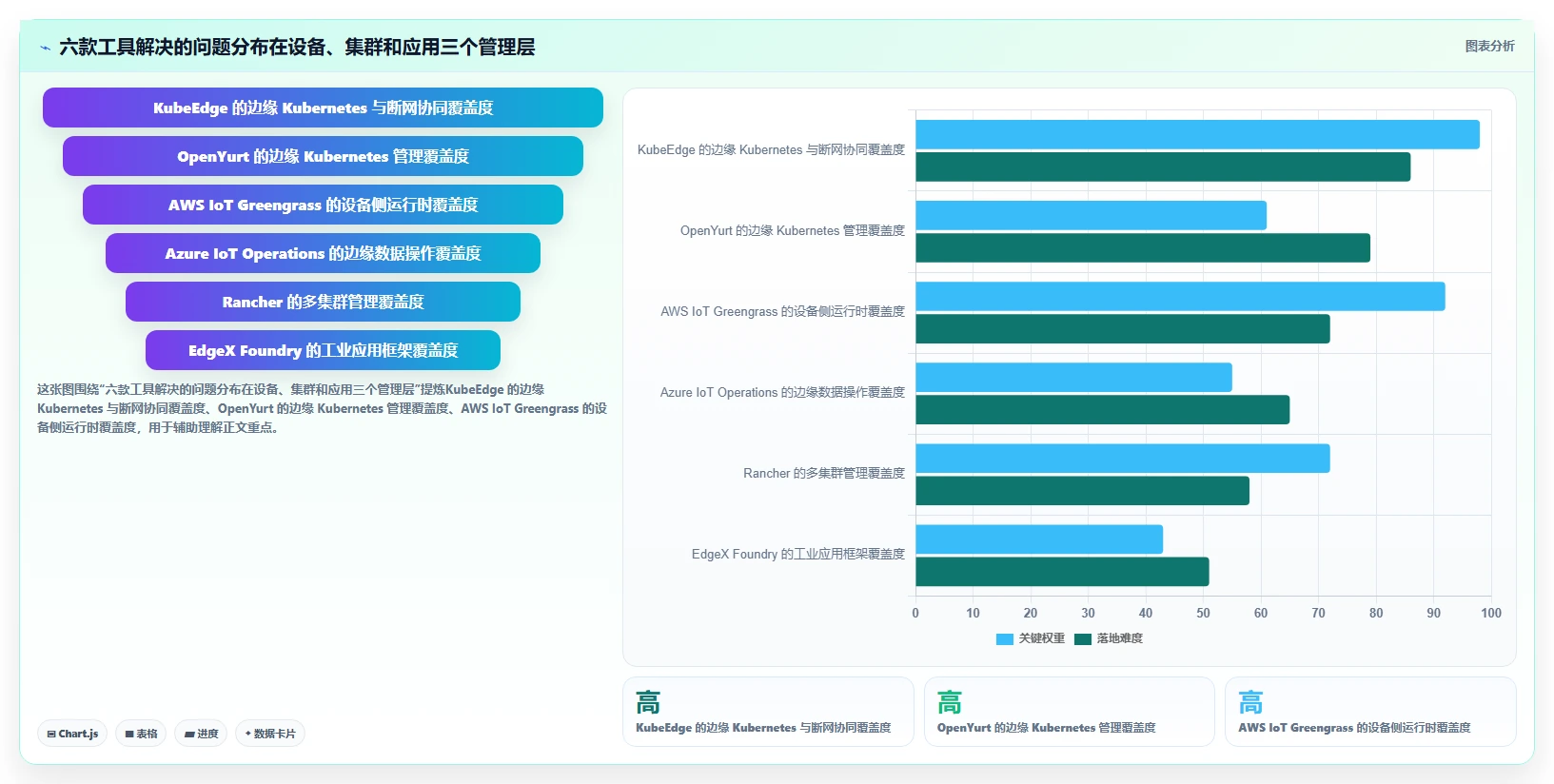Screen dimensions: 1554x784
Task: Click the AWS IoT Greengrass blue bar
Action: [1180, 296]
